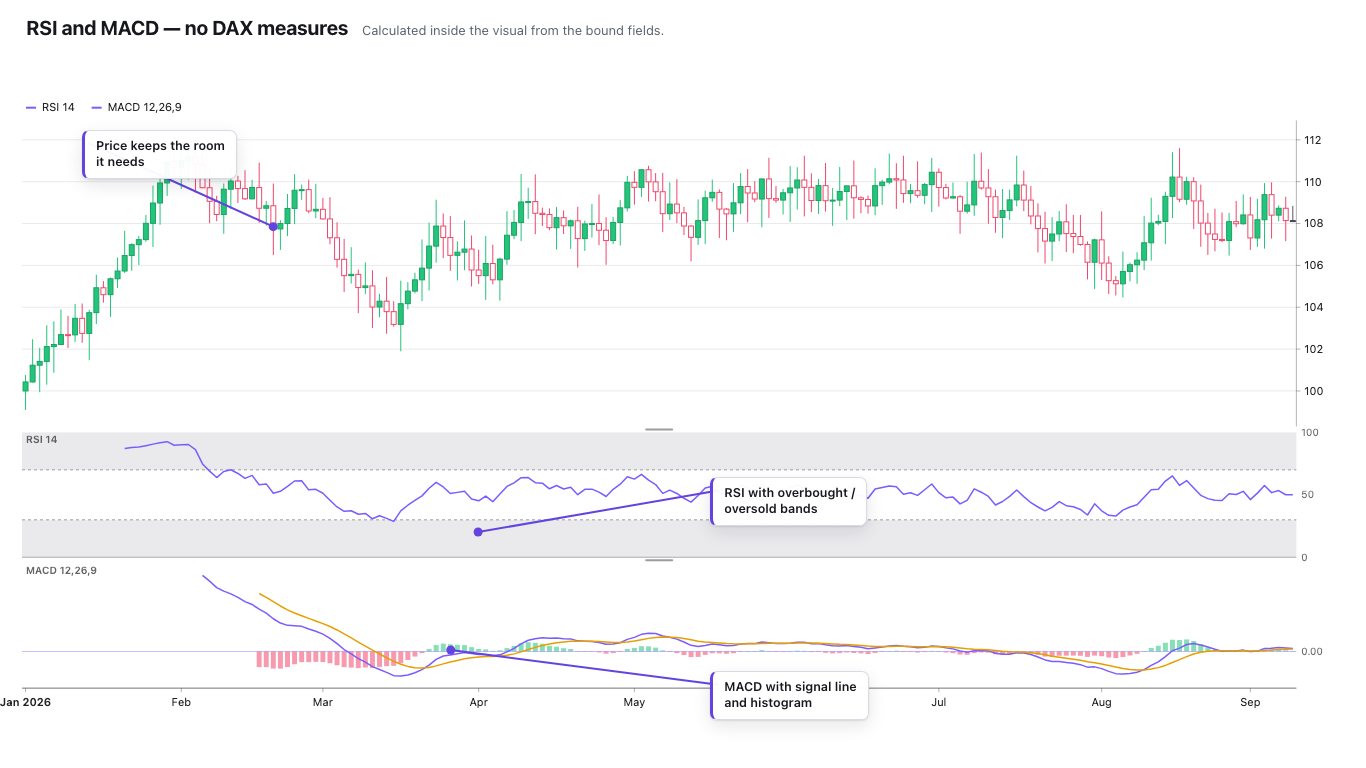Viewport: 1366px width, 768px height.
Task: Click the 50 label on the RSI axis
Action: (1308, 495)
